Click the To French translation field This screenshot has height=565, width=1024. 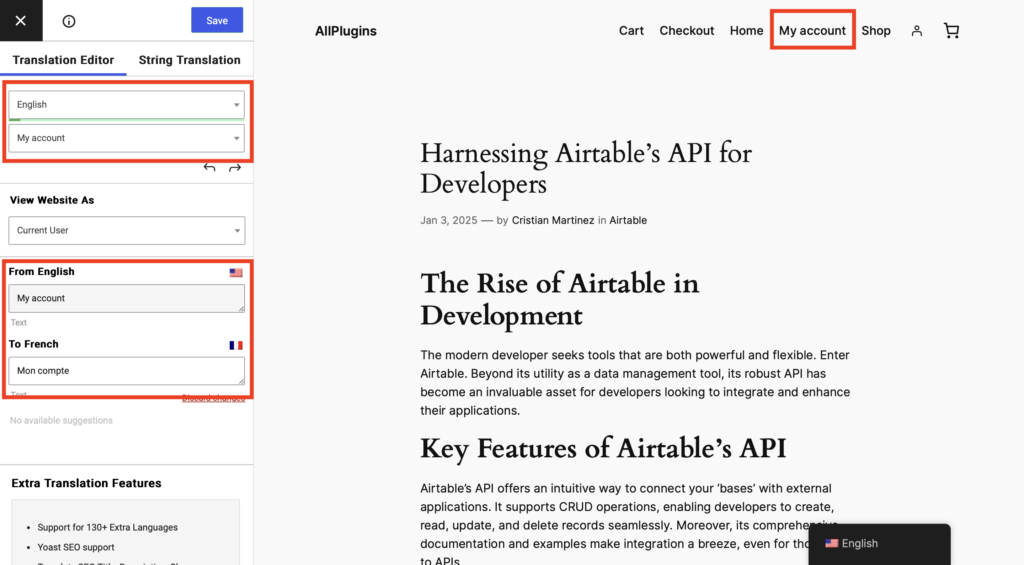coord(127,370)
